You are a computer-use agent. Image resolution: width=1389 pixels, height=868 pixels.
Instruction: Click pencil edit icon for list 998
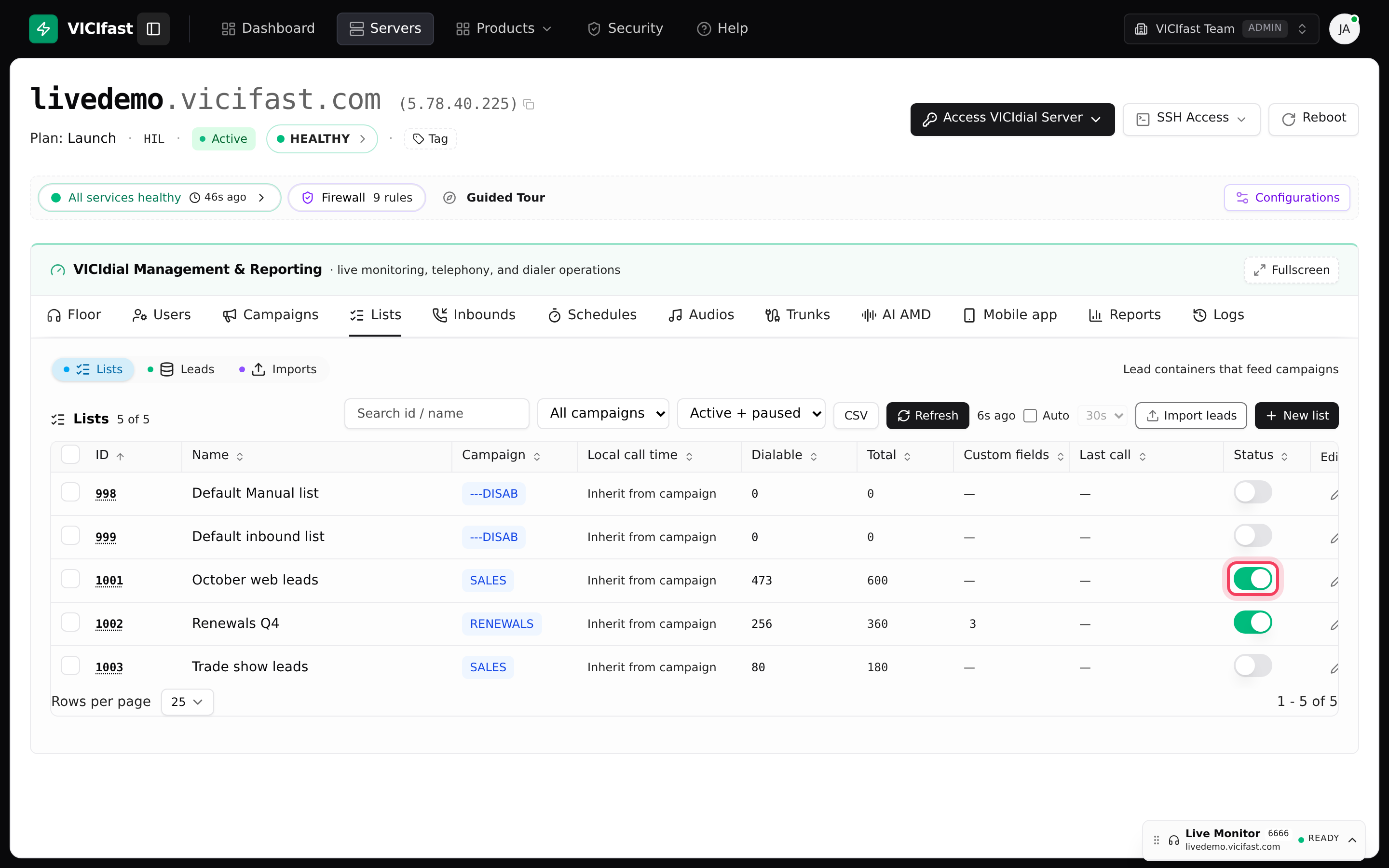[1334, 494]
